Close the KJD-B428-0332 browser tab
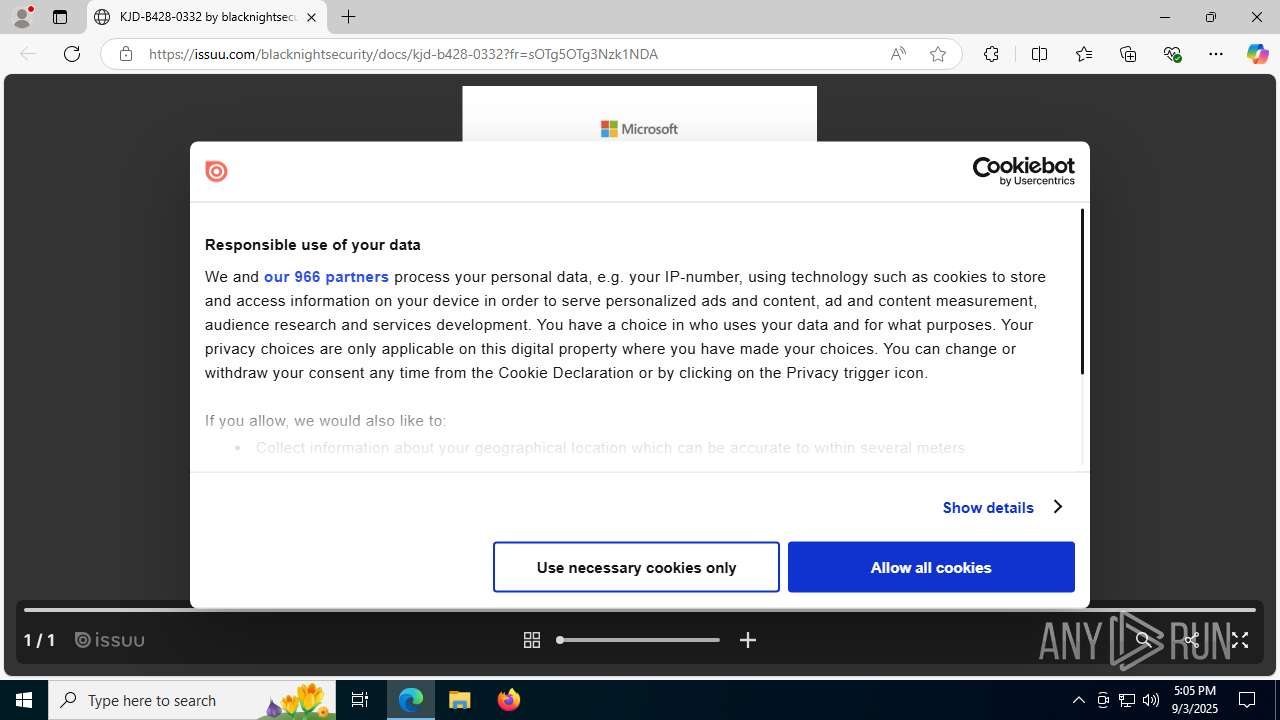Viewport: 1280px width, 720px height. (311, 17)
